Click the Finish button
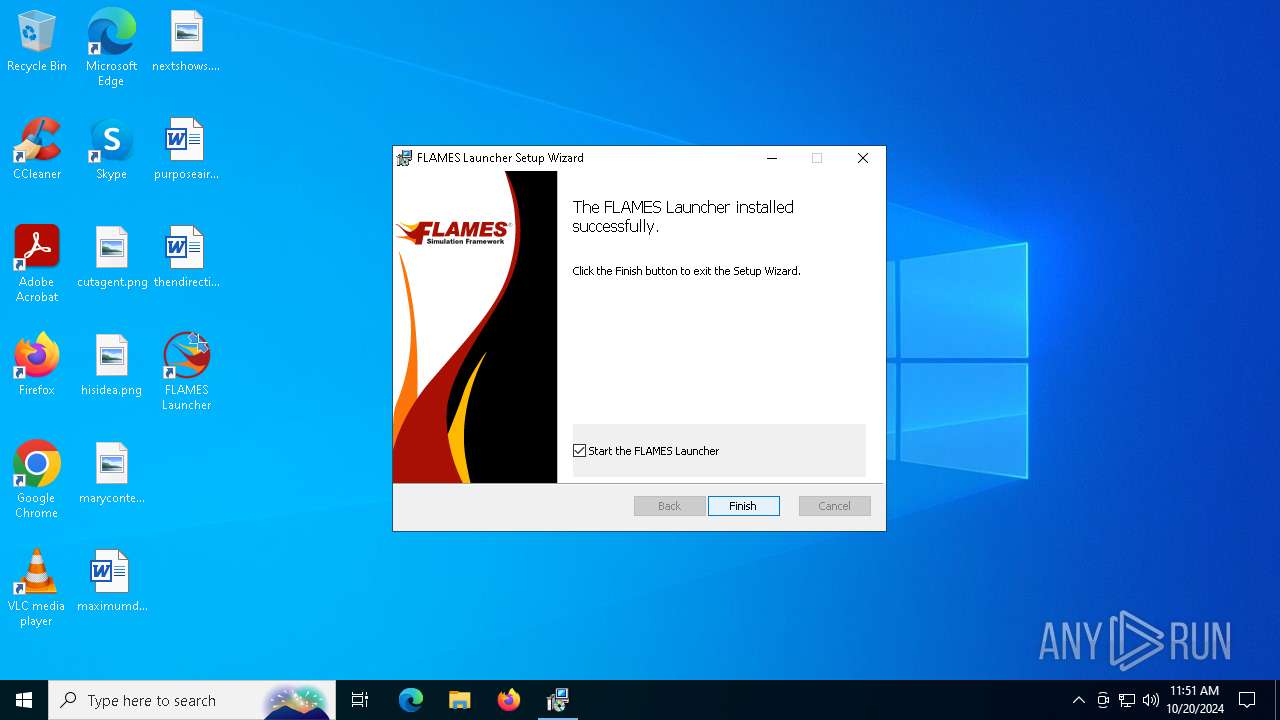Image resolution: width=1280 pixels, height=720 pixels. (x=743, y=506)
